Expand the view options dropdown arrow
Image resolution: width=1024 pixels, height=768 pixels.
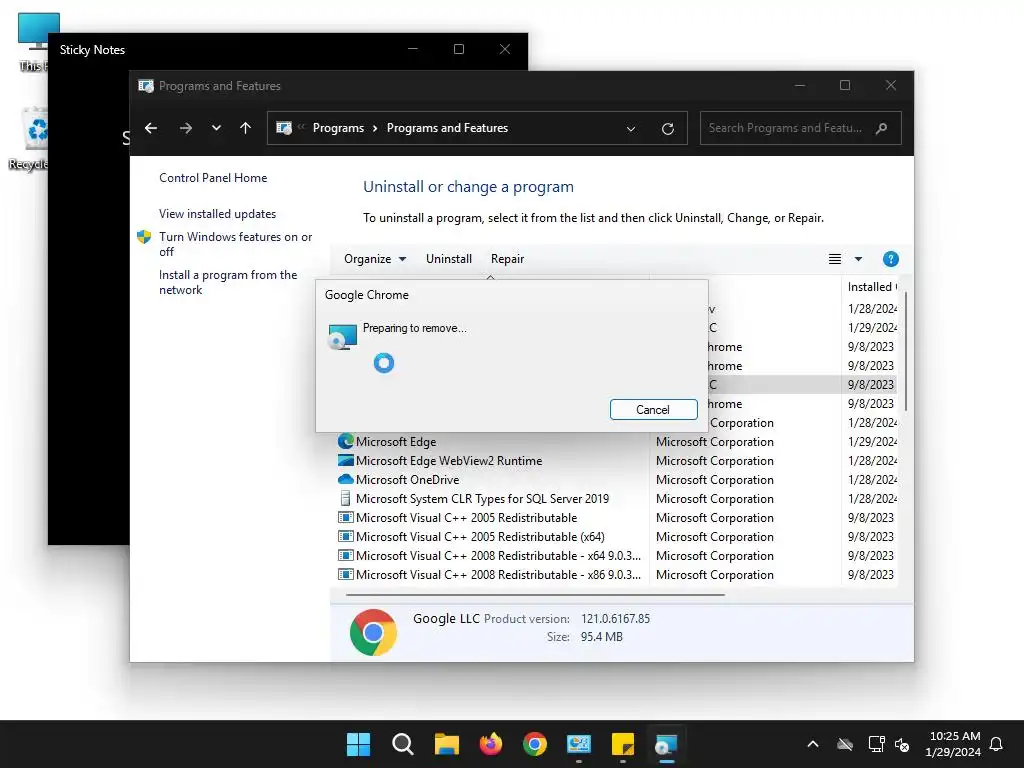(859, 259)
